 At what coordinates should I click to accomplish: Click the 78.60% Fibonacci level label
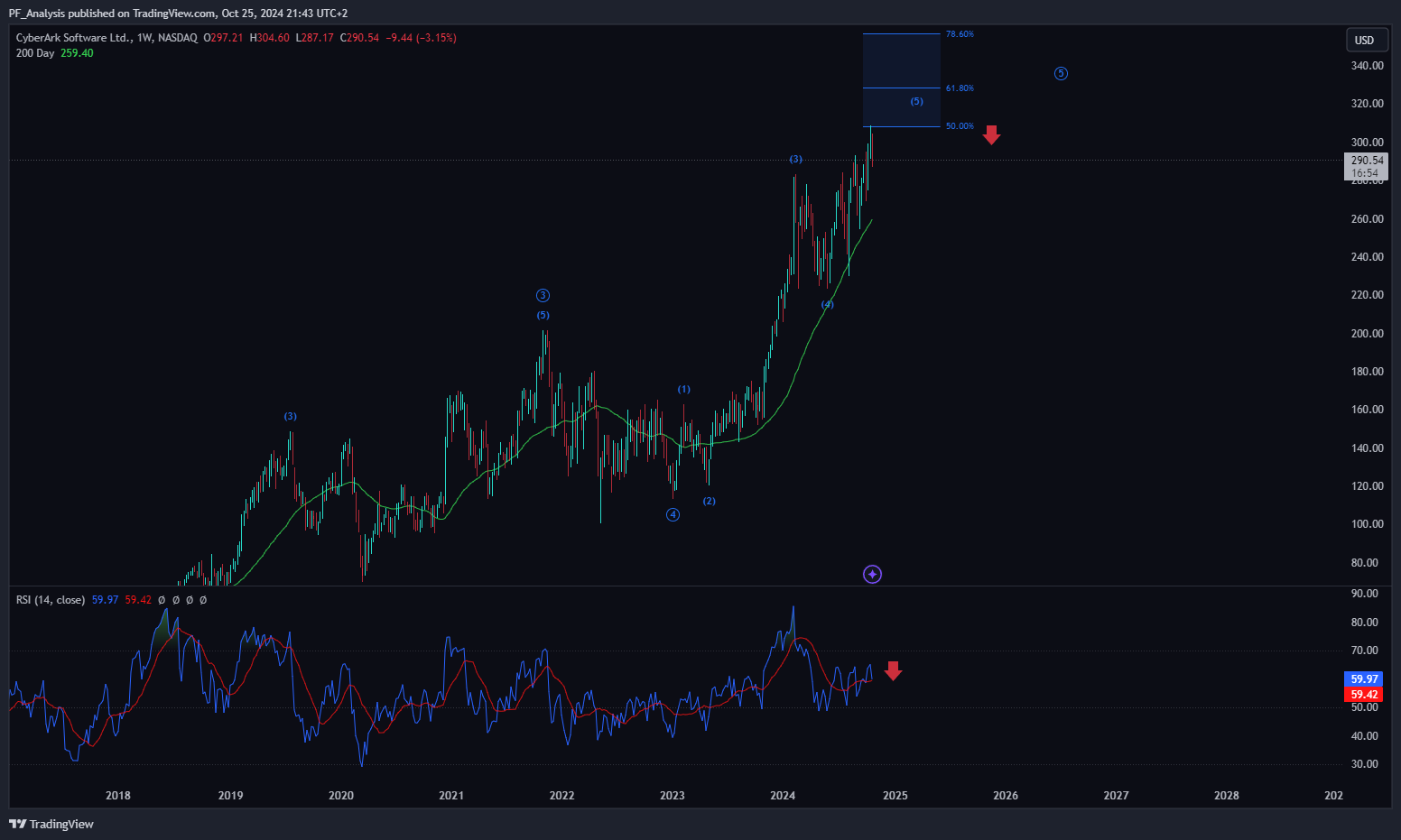[x=960, y=33]
